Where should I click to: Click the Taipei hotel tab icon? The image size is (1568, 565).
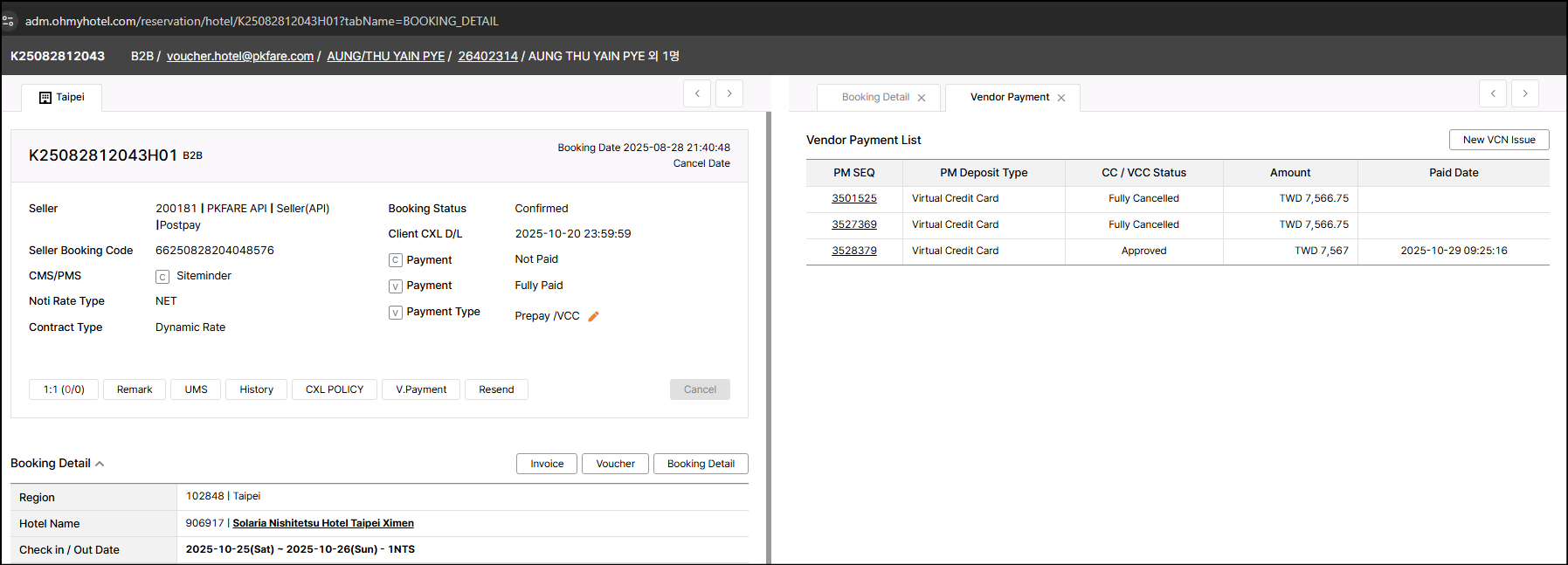point(45,98)
